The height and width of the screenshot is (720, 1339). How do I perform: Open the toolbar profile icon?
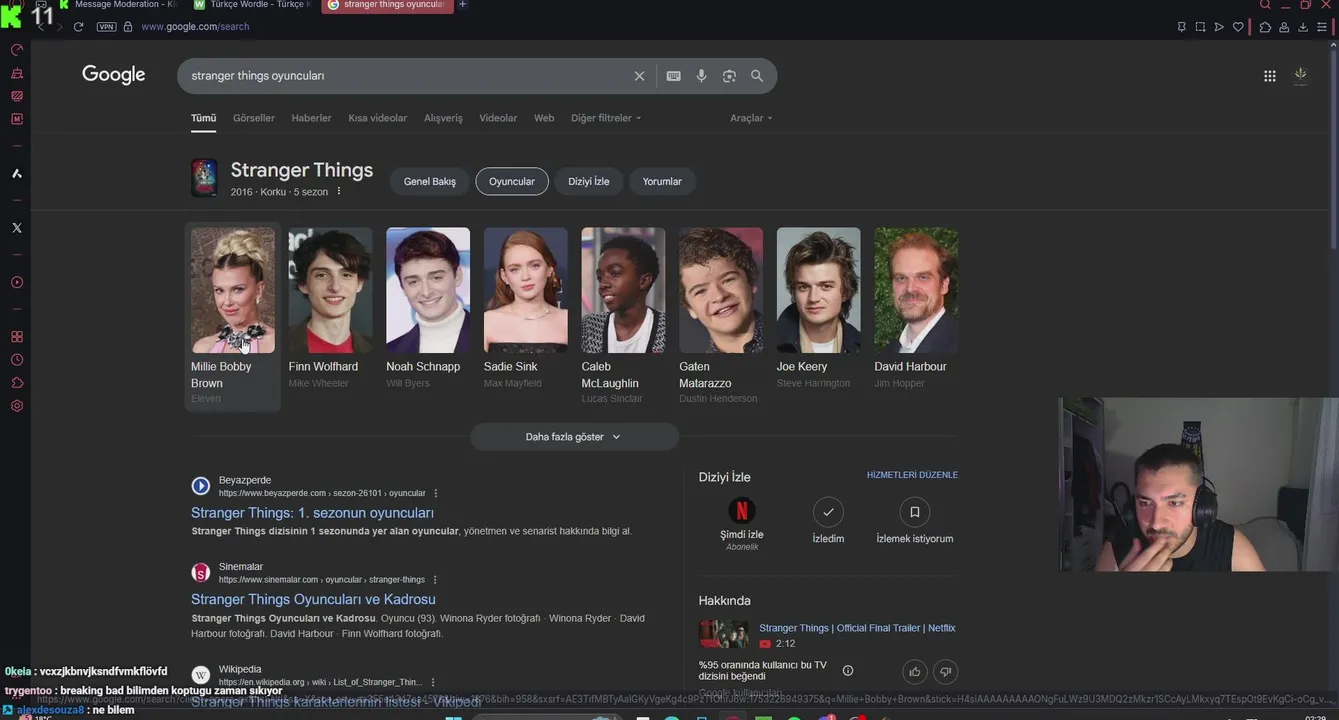pos(1284,27)
